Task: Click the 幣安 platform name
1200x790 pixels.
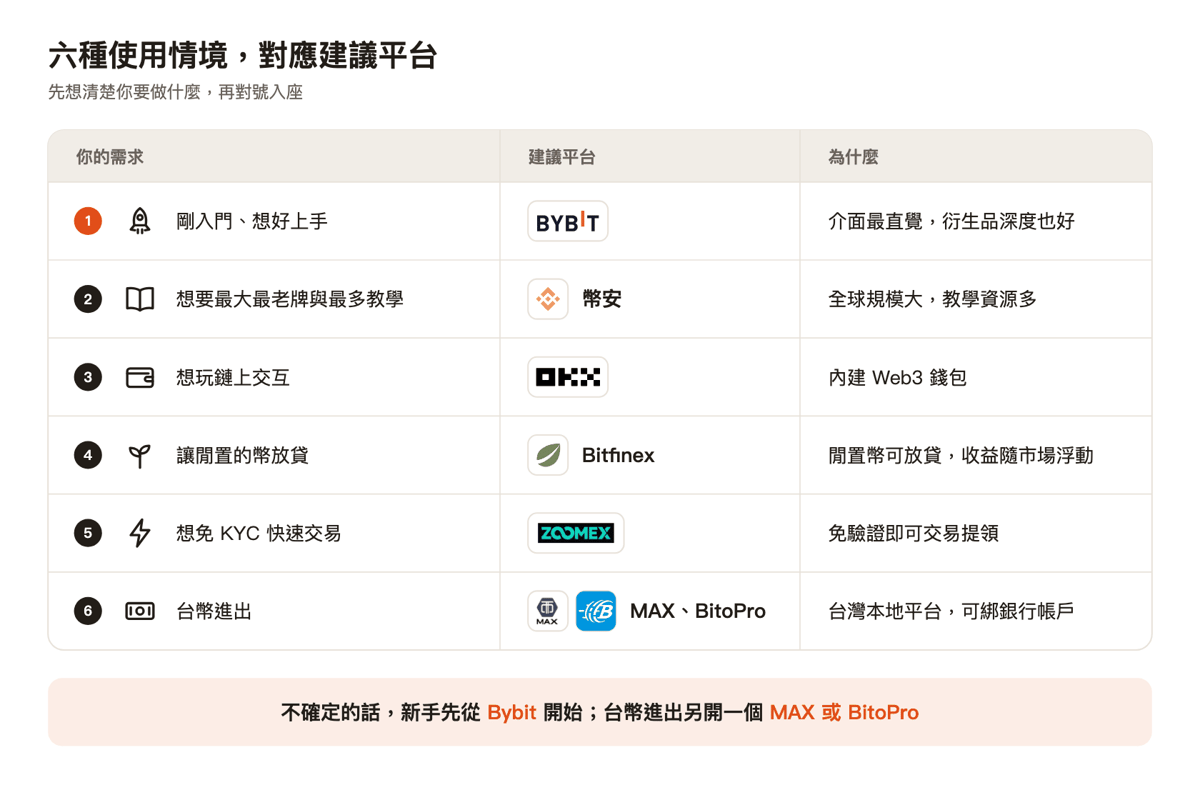Action: pos(602,299)
